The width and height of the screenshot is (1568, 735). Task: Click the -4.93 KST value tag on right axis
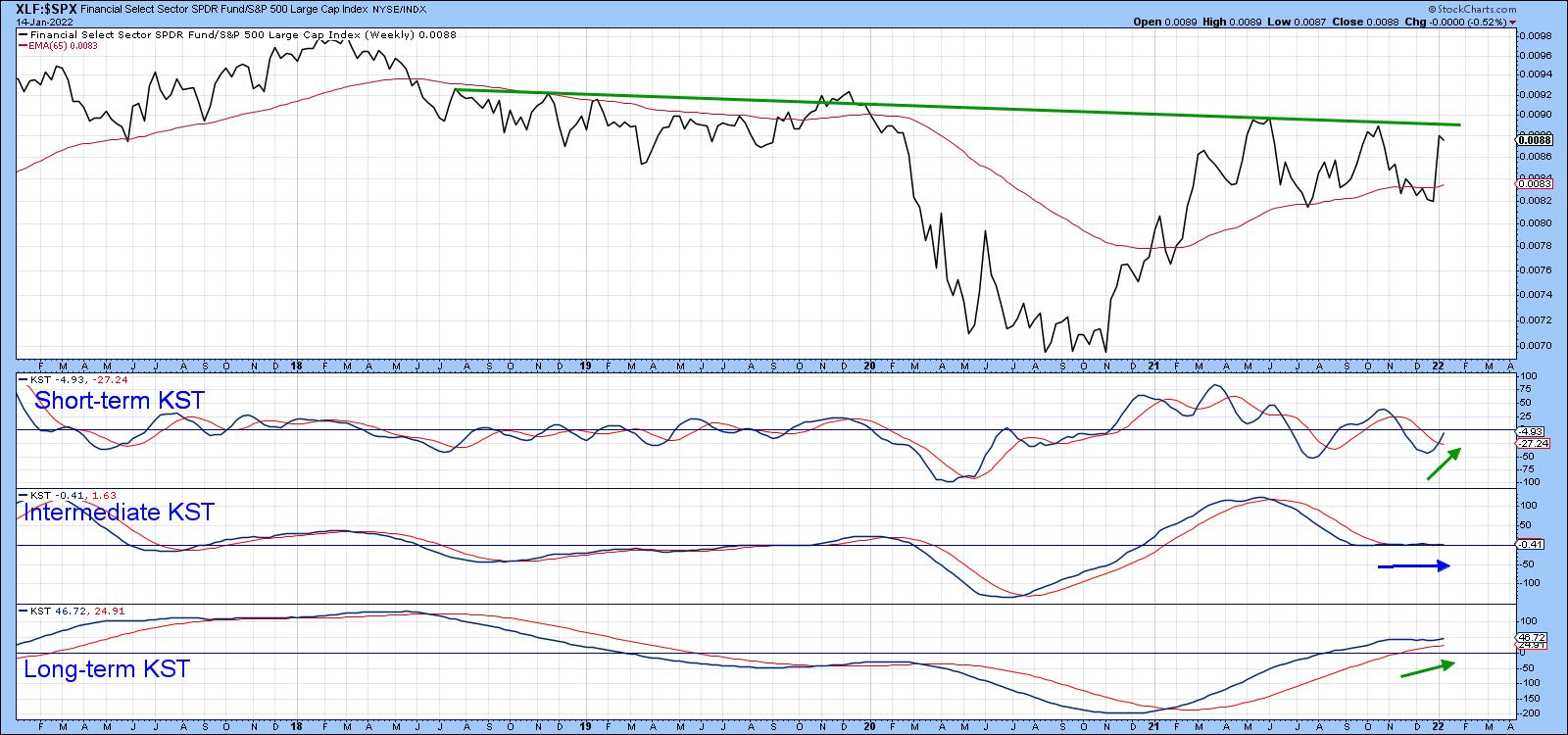pyautogui.click(x=1532, y=431)
